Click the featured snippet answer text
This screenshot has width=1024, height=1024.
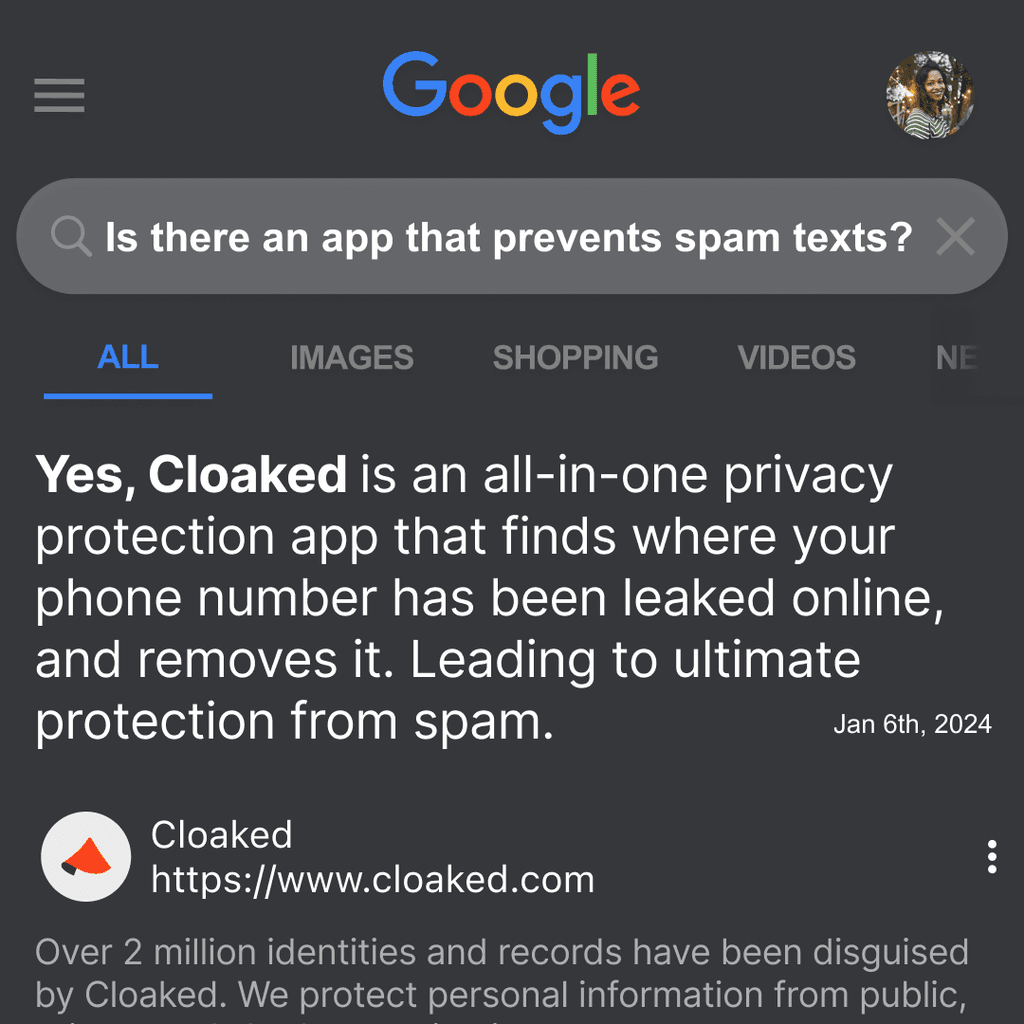click(490, 598)
